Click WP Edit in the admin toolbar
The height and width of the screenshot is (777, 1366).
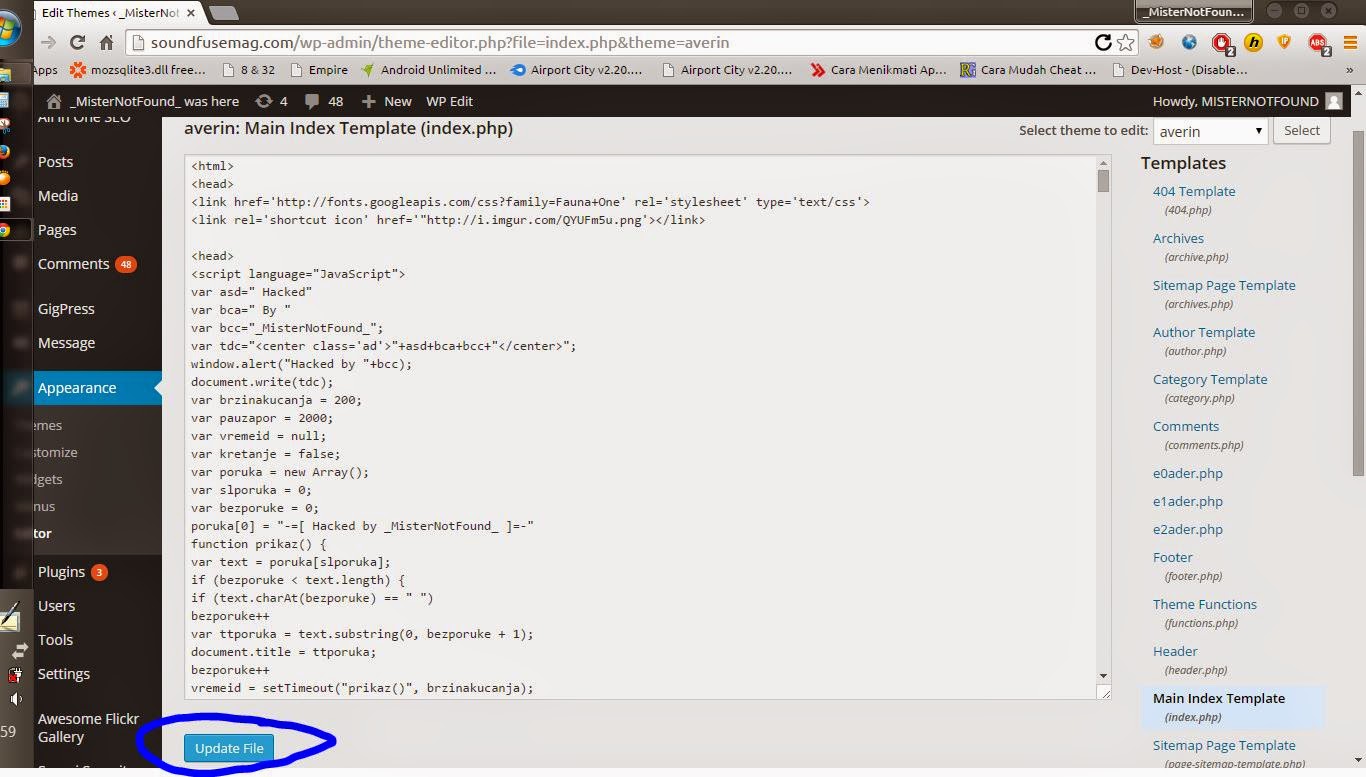pos(451,101)
